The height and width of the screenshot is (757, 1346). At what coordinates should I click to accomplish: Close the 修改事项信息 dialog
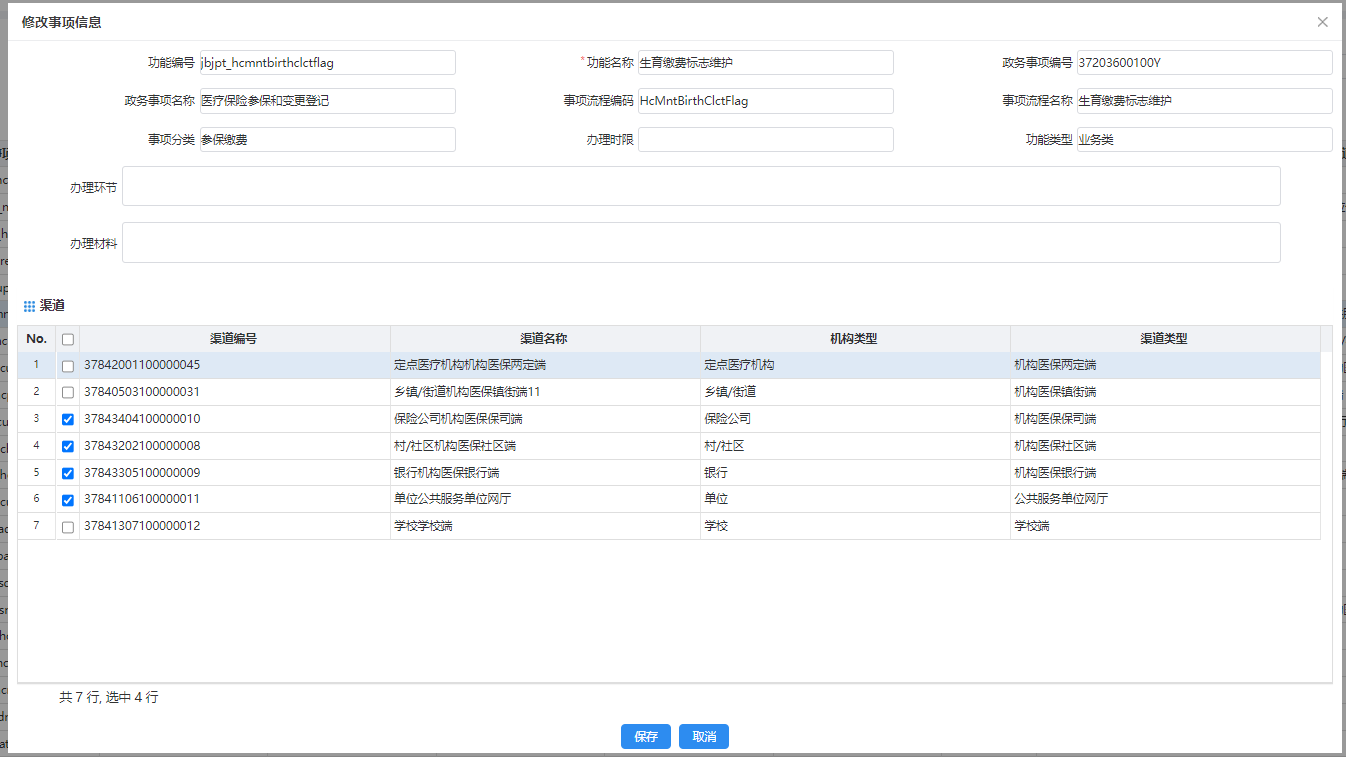pos(1322,22)
